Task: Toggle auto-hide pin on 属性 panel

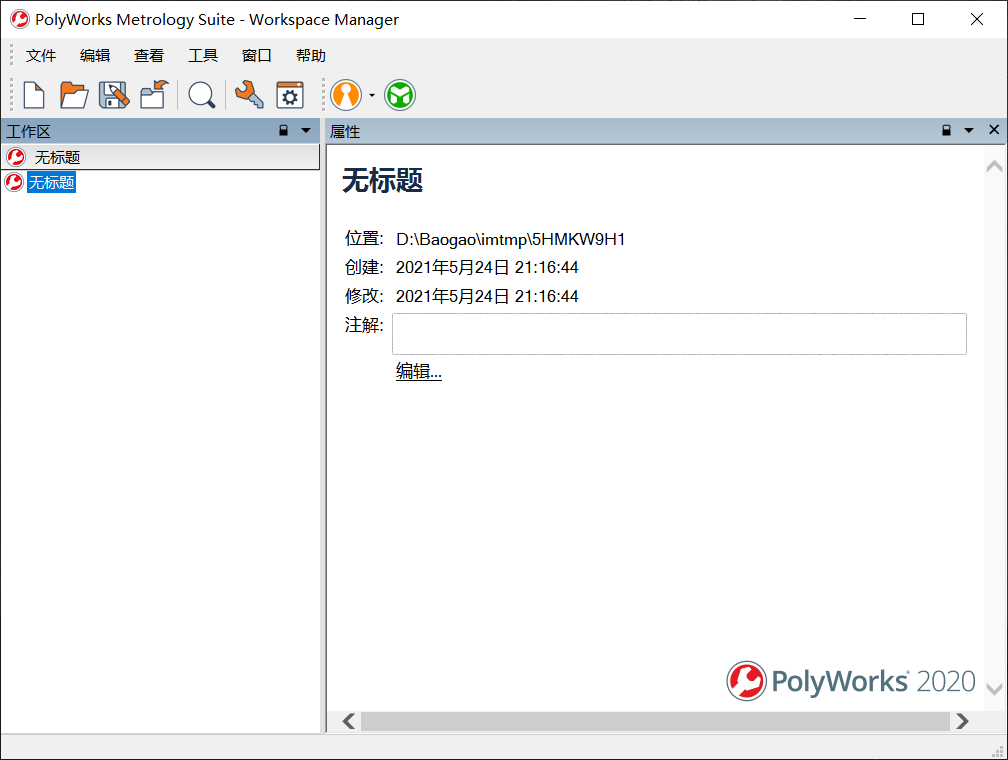Action: pos(946,130)
